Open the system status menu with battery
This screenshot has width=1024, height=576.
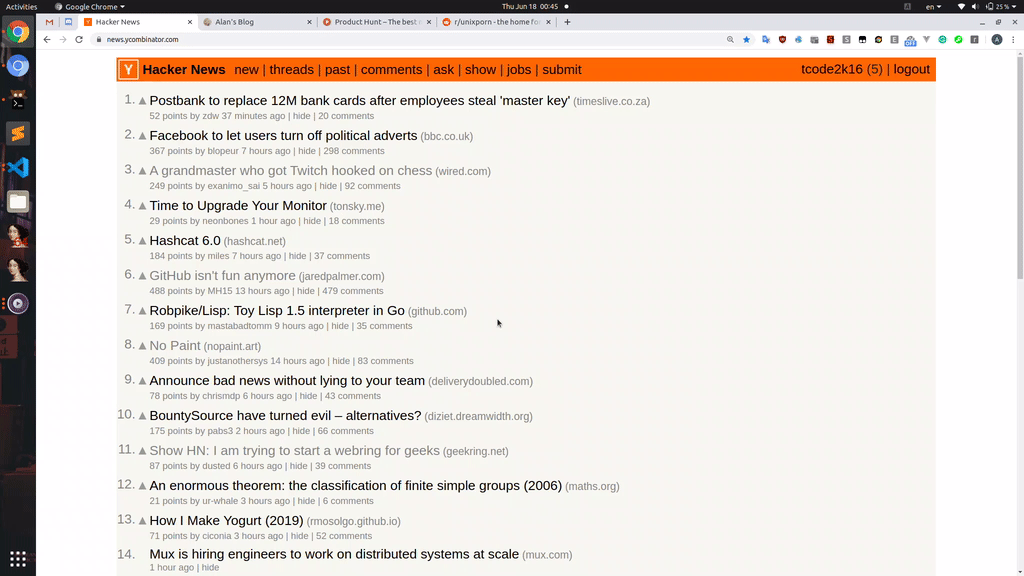pos(986,7)
